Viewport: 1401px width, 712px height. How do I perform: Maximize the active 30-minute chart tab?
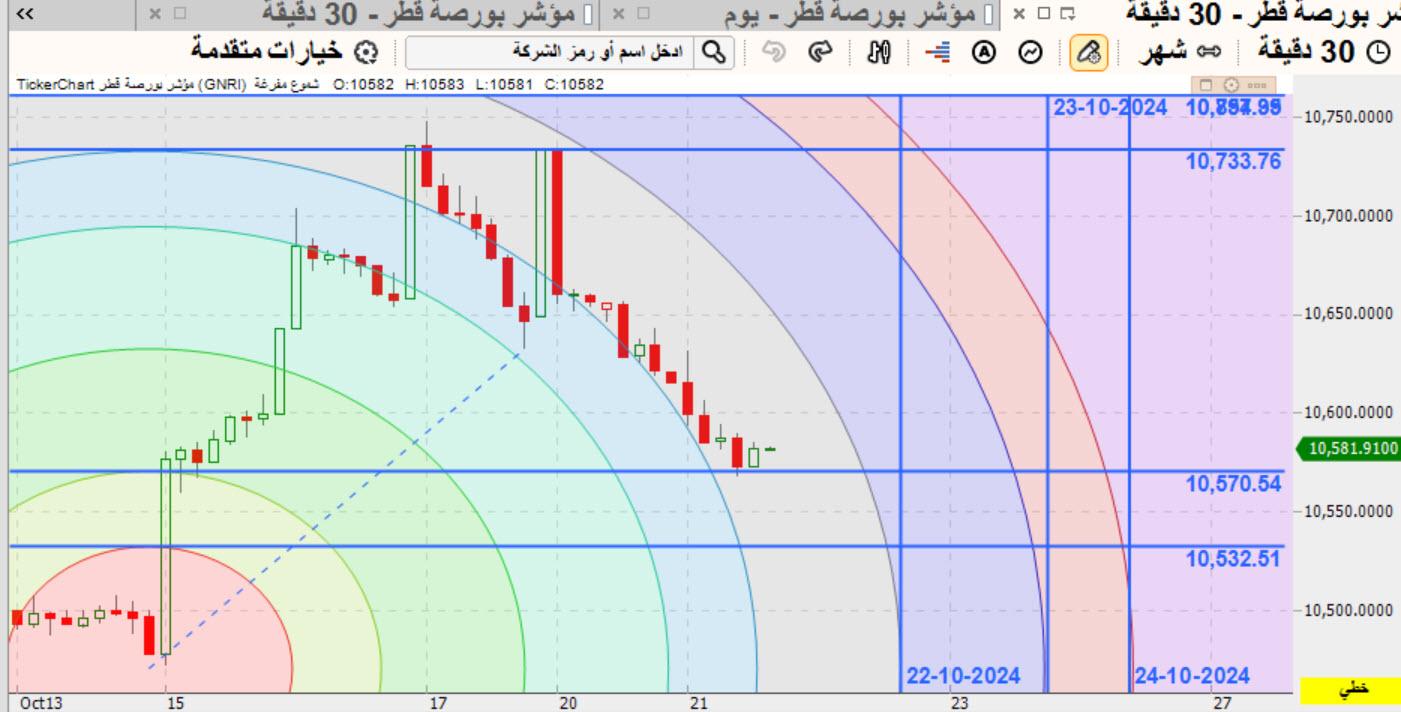[1044, 14]
